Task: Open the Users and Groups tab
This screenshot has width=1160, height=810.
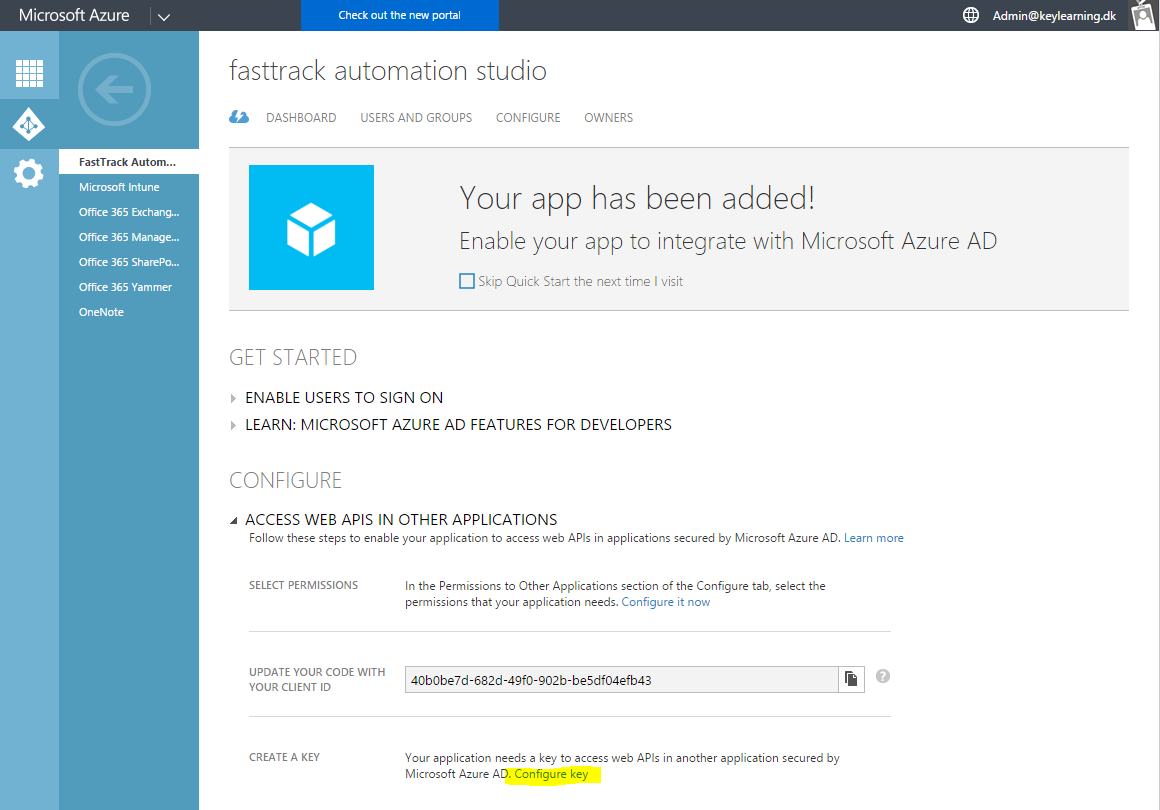Action: pyautogui.click(x=416, y=118)
